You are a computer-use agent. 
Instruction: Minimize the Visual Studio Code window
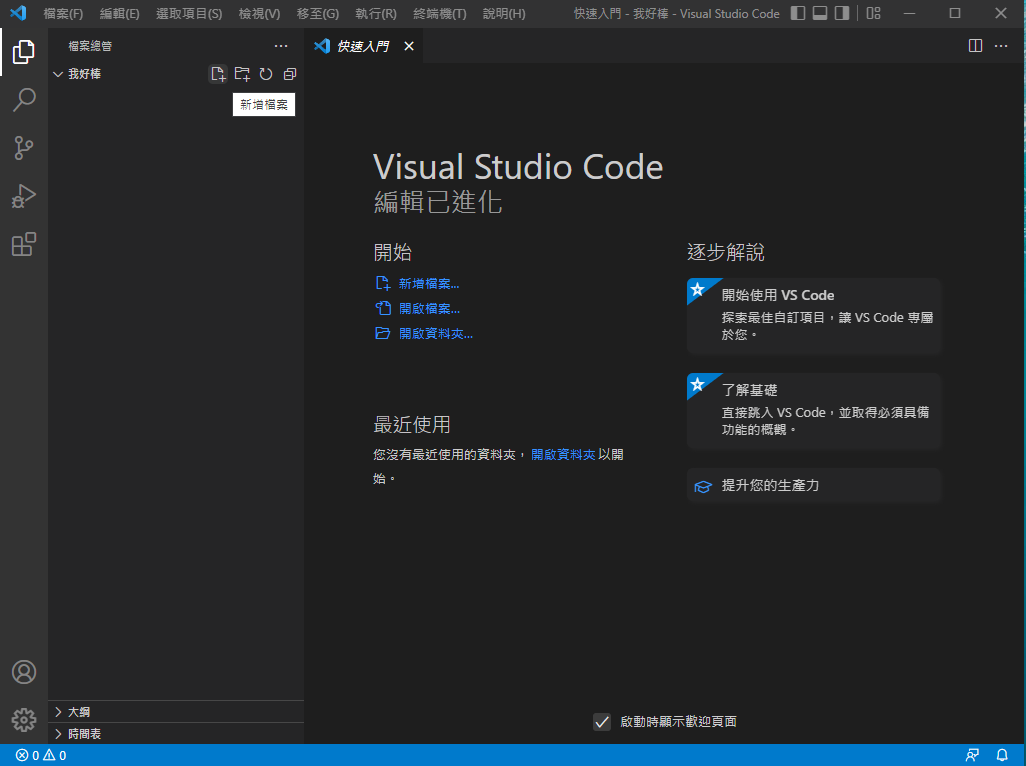pyautogui.click(x=909, y=13)
